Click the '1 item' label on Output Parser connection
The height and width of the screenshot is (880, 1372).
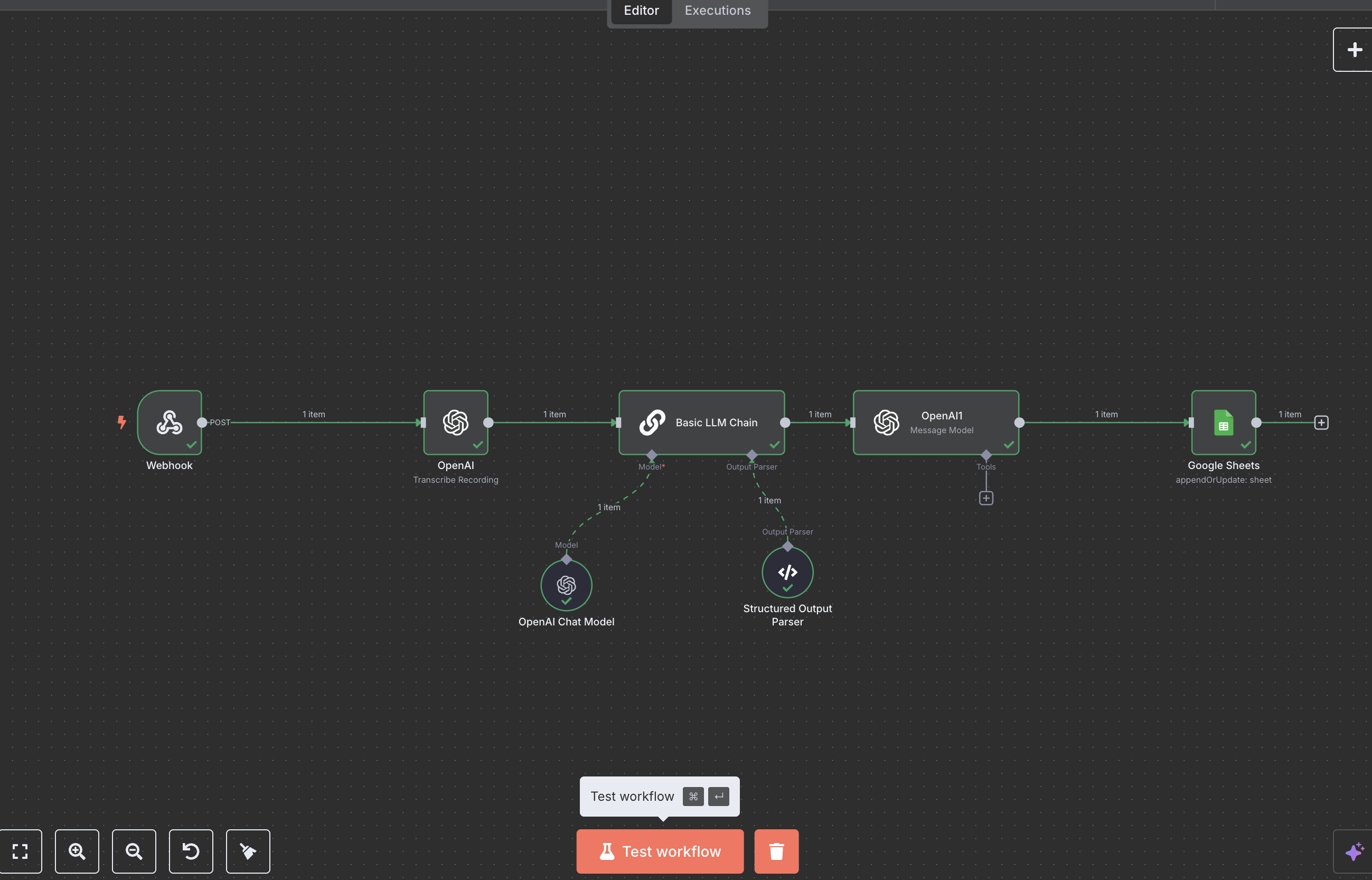point(769,501)
